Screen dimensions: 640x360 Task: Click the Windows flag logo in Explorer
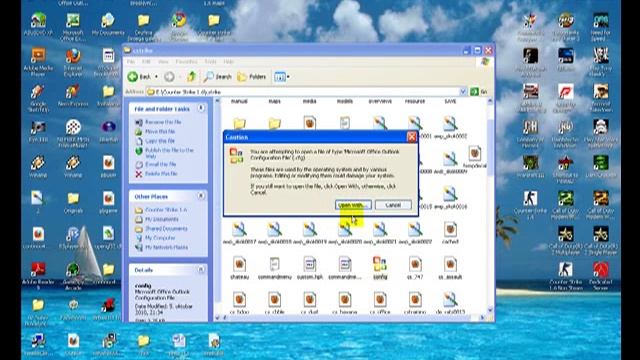[x=484, y=62]
